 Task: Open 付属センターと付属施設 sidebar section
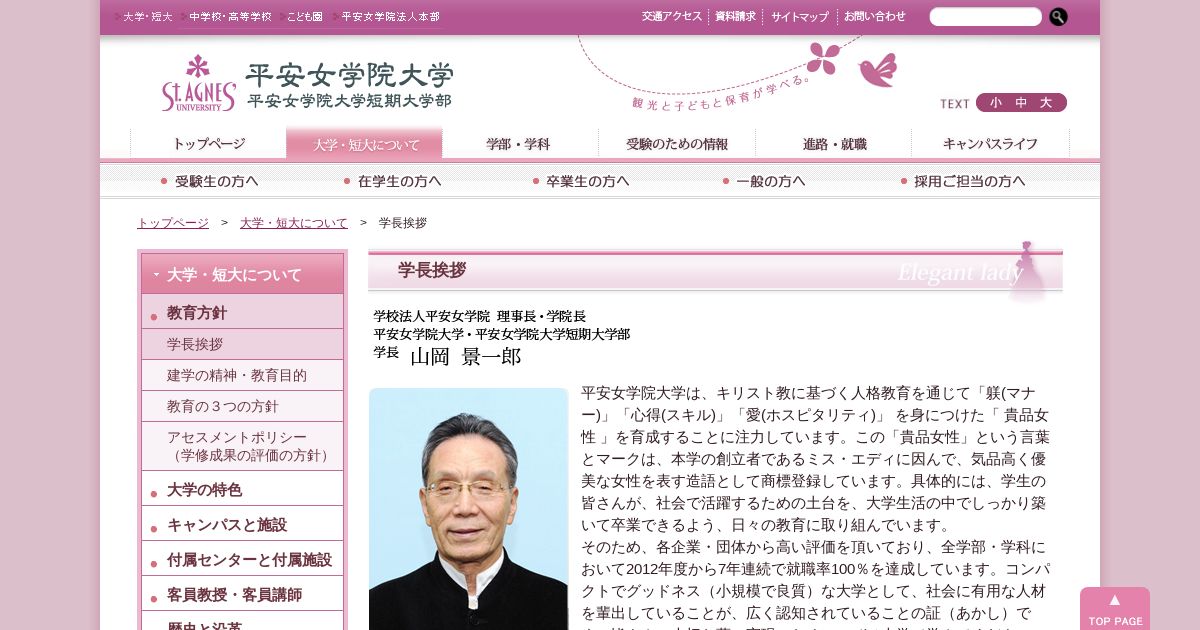242,559
